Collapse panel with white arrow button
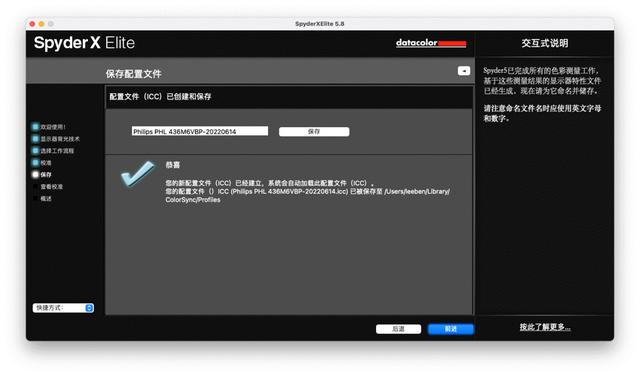 [464, 71]
